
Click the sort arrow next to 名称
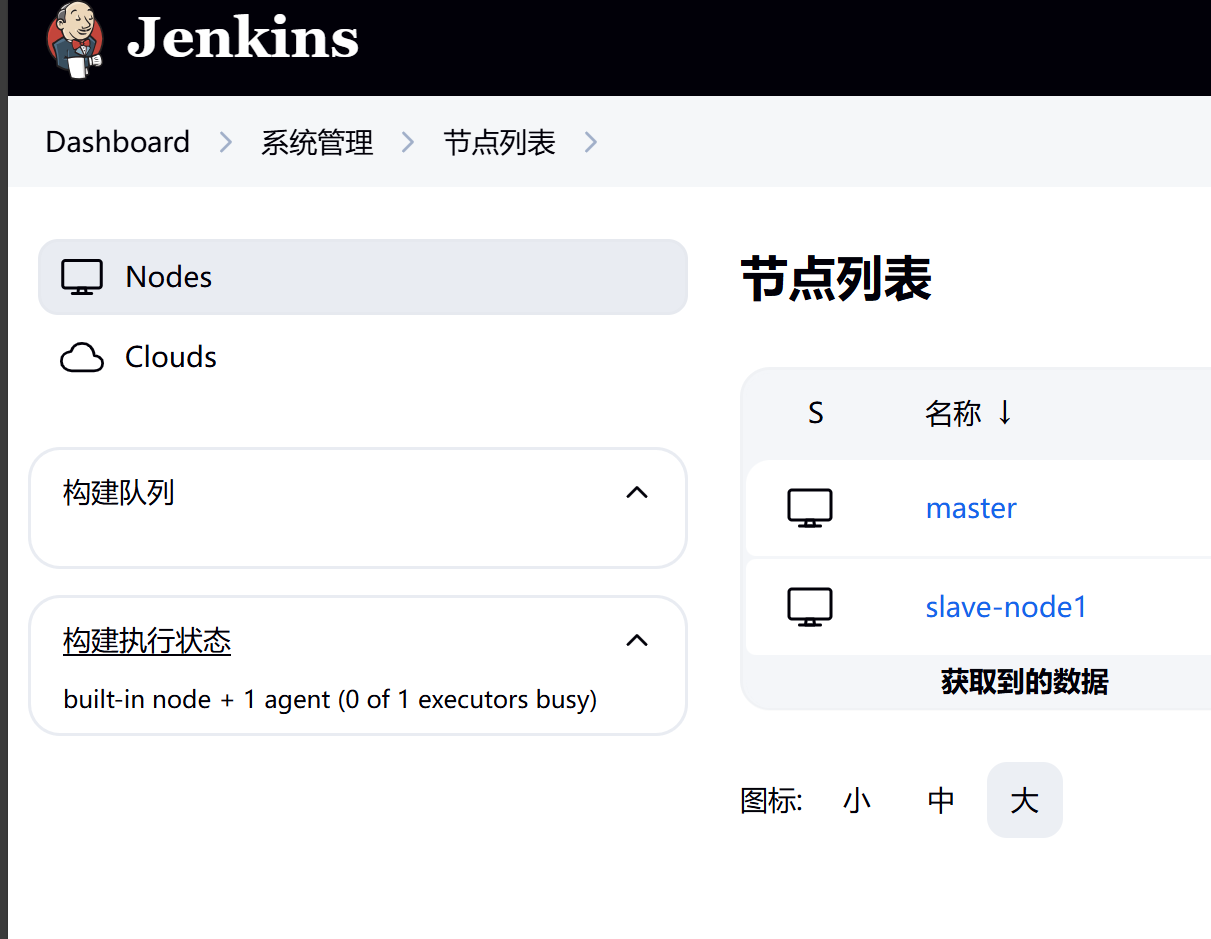1005,412
